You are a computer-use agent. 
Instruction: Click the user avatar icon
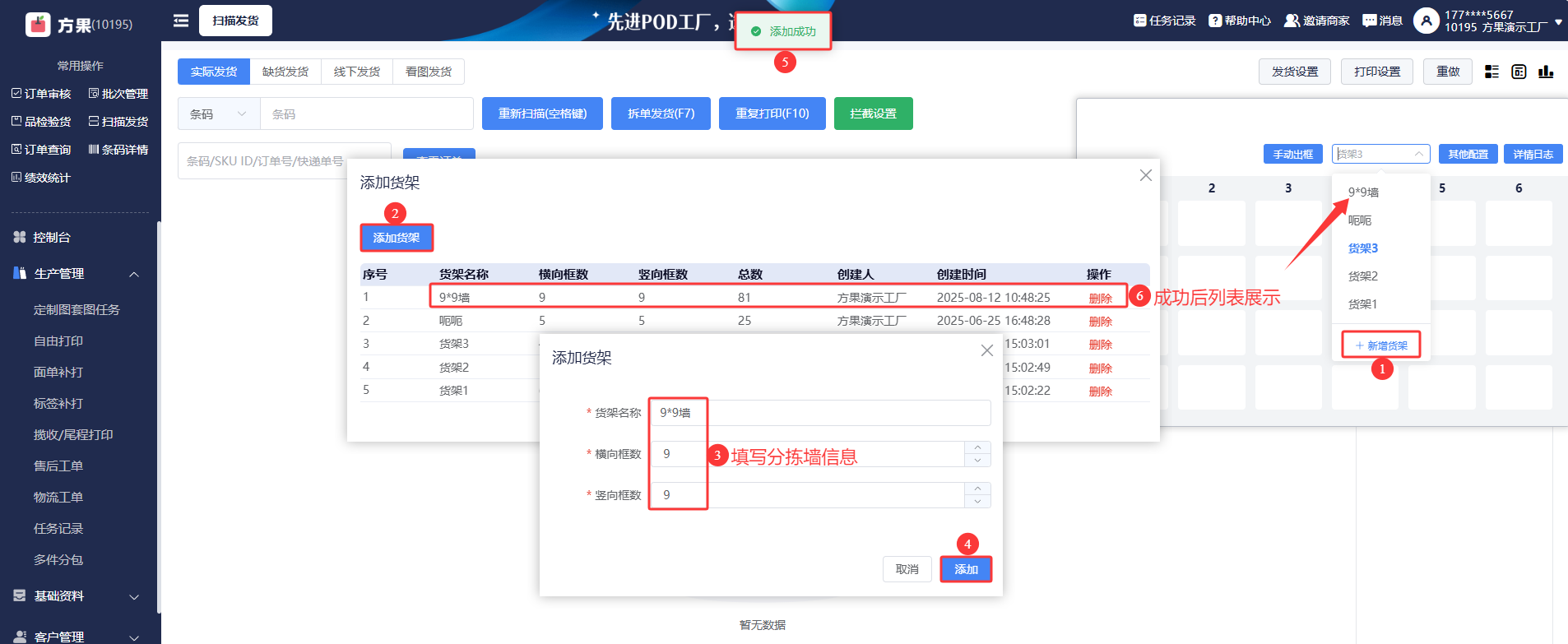[1427, 21]
